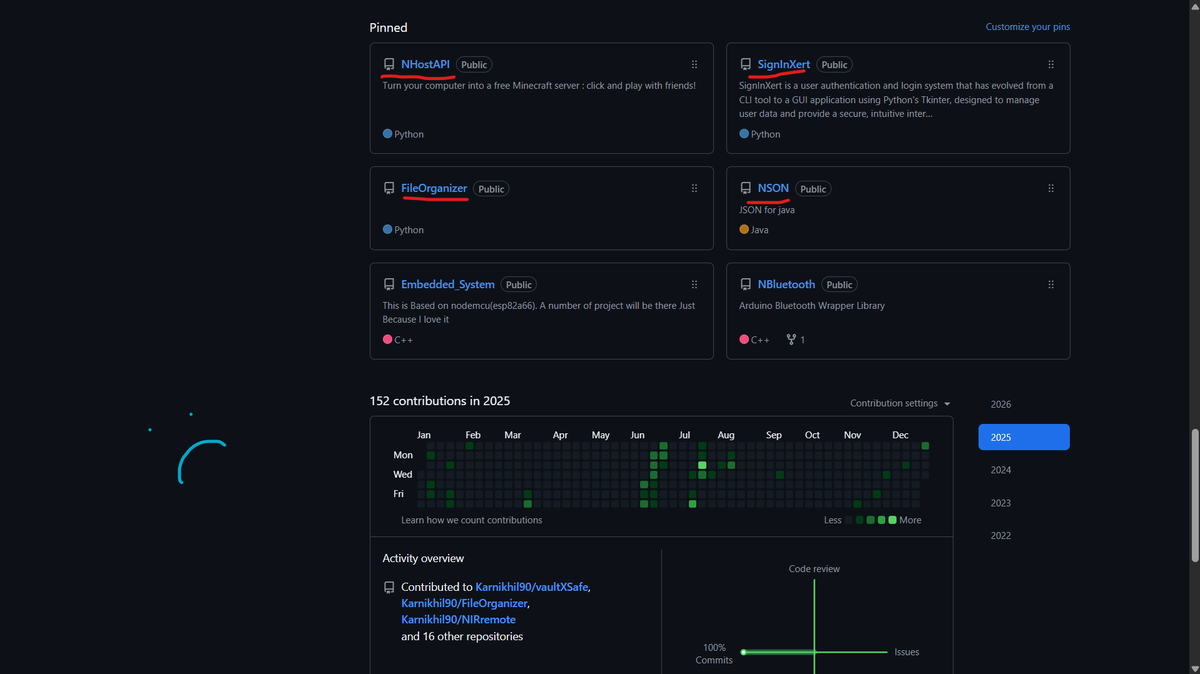
Task: Click Customize your pins link
Action: click(x=1027, y=27)
